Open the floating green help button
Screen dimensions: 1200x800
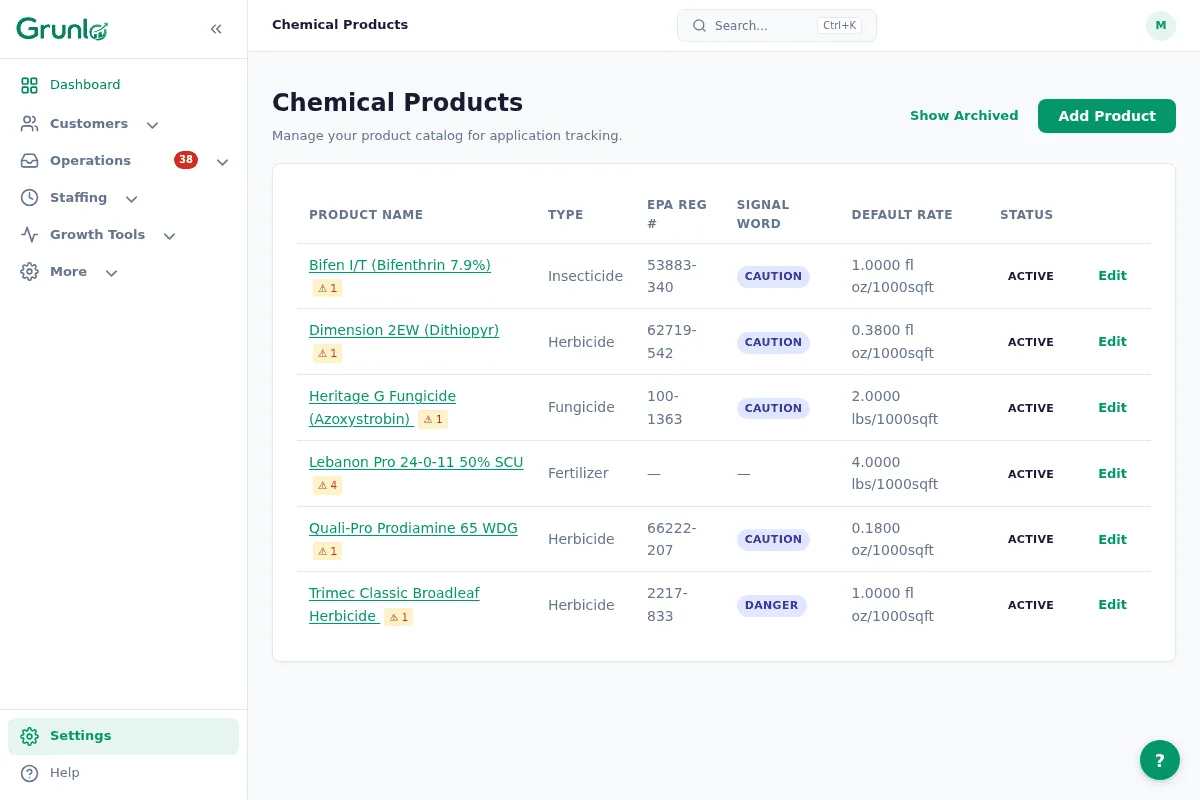pos(1160,760)
